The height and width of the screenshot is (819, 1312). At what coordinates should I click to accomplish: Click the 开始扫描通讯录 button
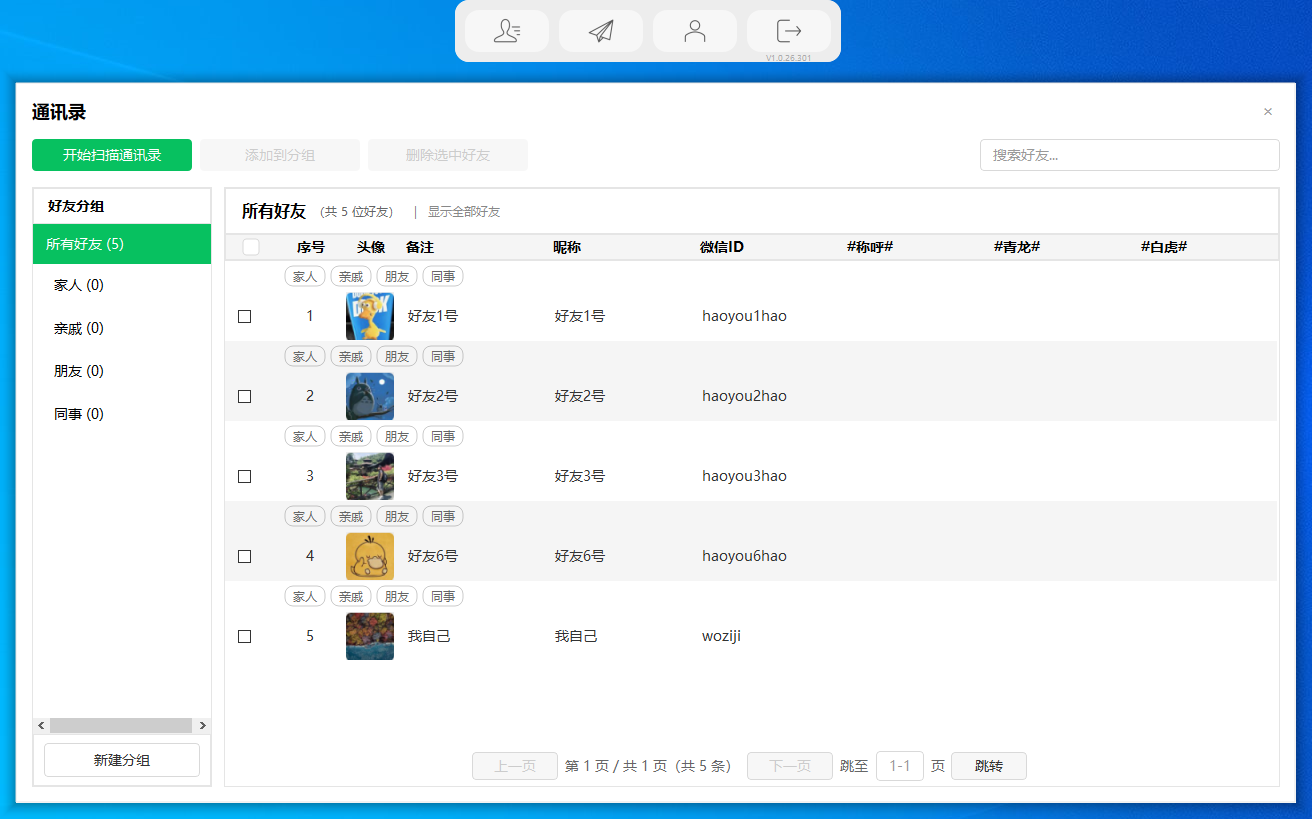[112, 155]
